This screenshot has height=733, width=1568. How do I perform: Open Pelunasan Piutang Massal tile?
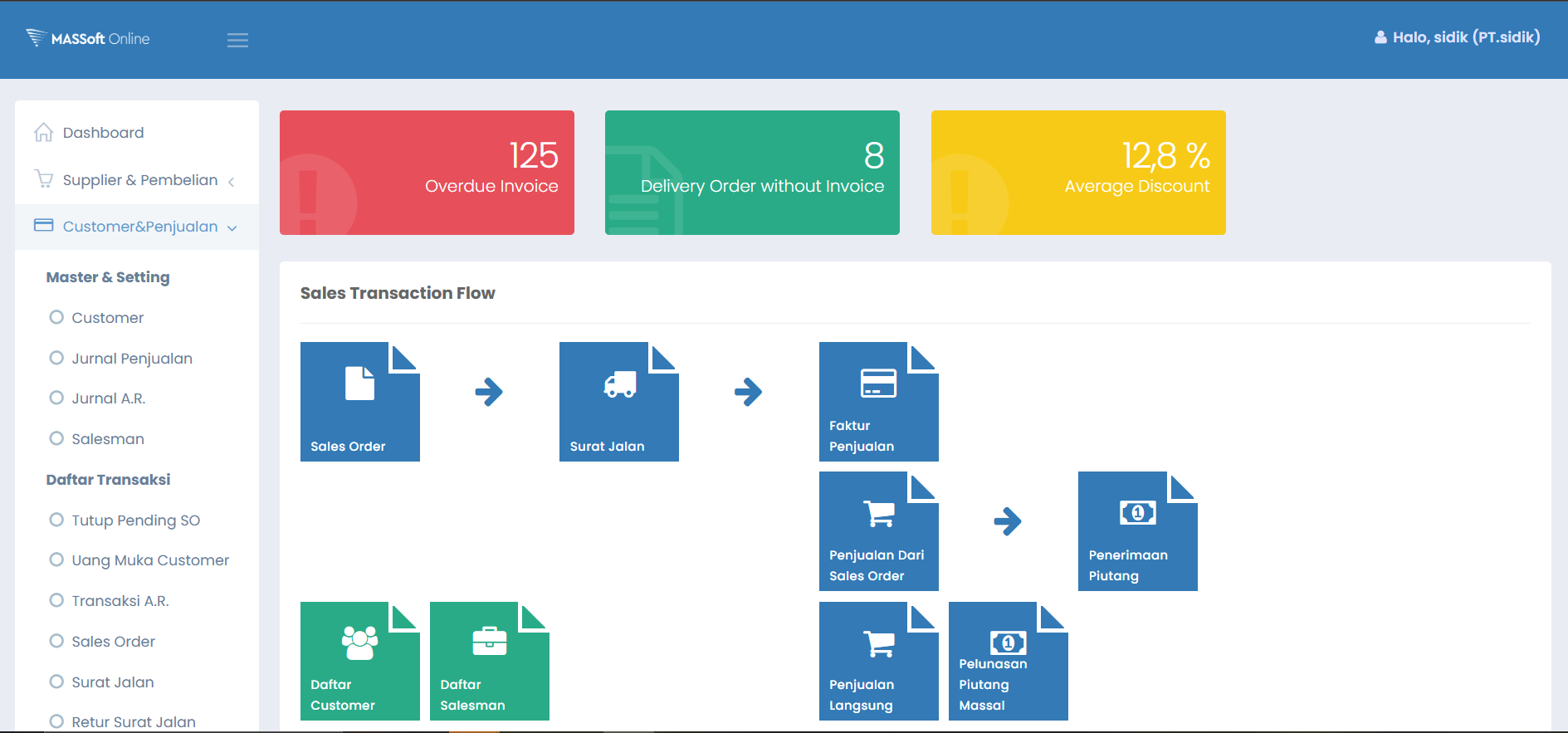point(1009,662)
